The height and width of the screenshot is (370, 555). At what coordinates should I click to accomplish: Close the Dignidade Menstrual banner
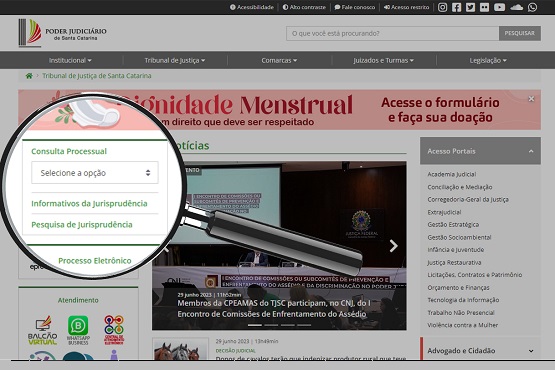(531, 99)
